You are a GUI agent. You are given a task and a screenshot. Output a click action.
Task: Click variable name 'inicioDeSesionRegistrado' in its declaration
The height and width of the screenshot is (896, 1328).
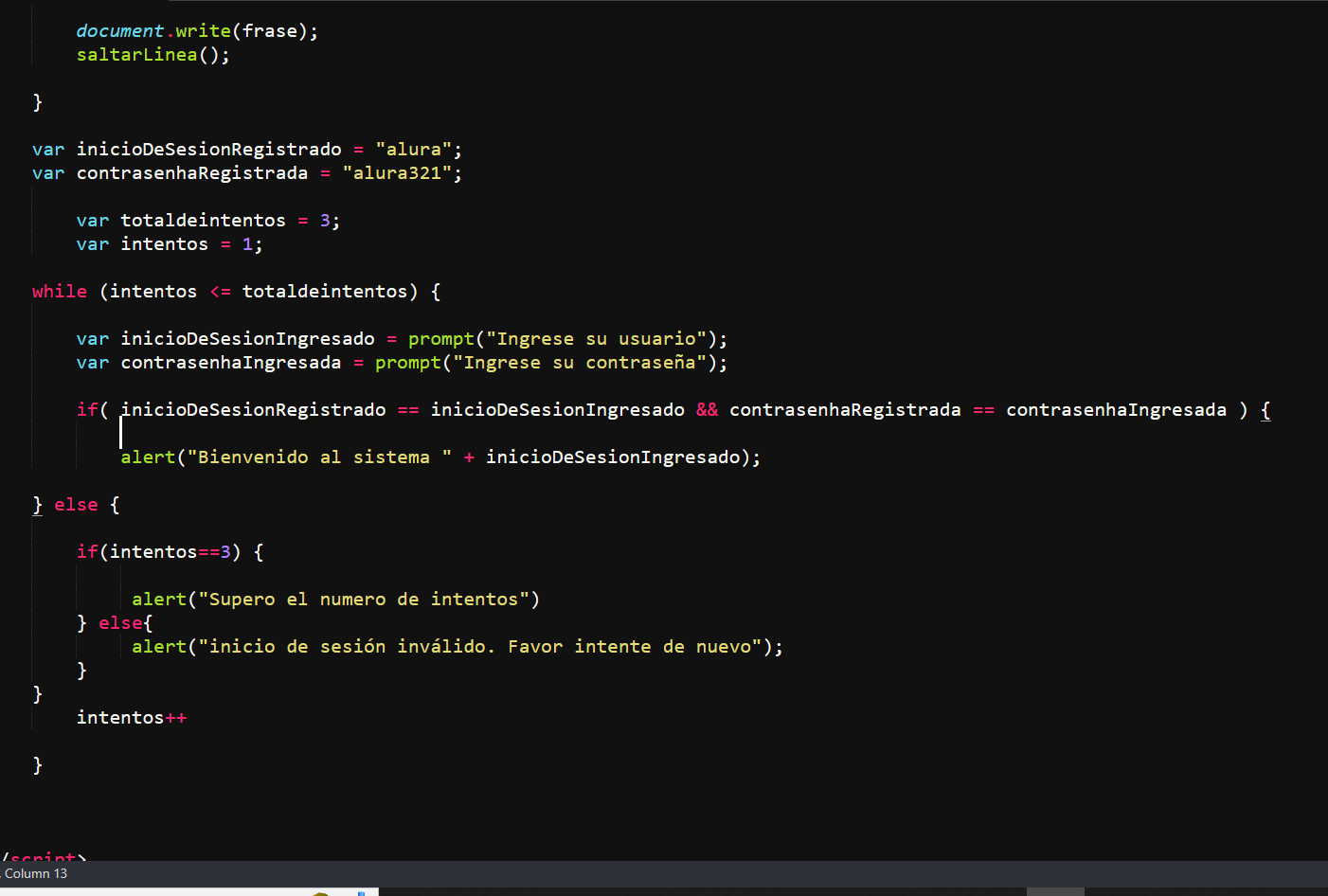pos(208,150)
